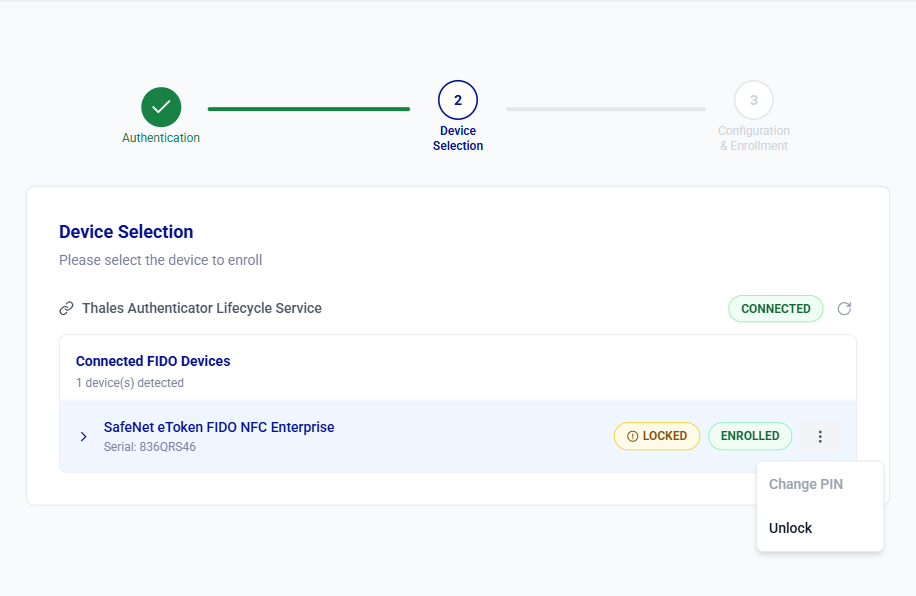Click the LOCKED status badge

click(657, 436)
